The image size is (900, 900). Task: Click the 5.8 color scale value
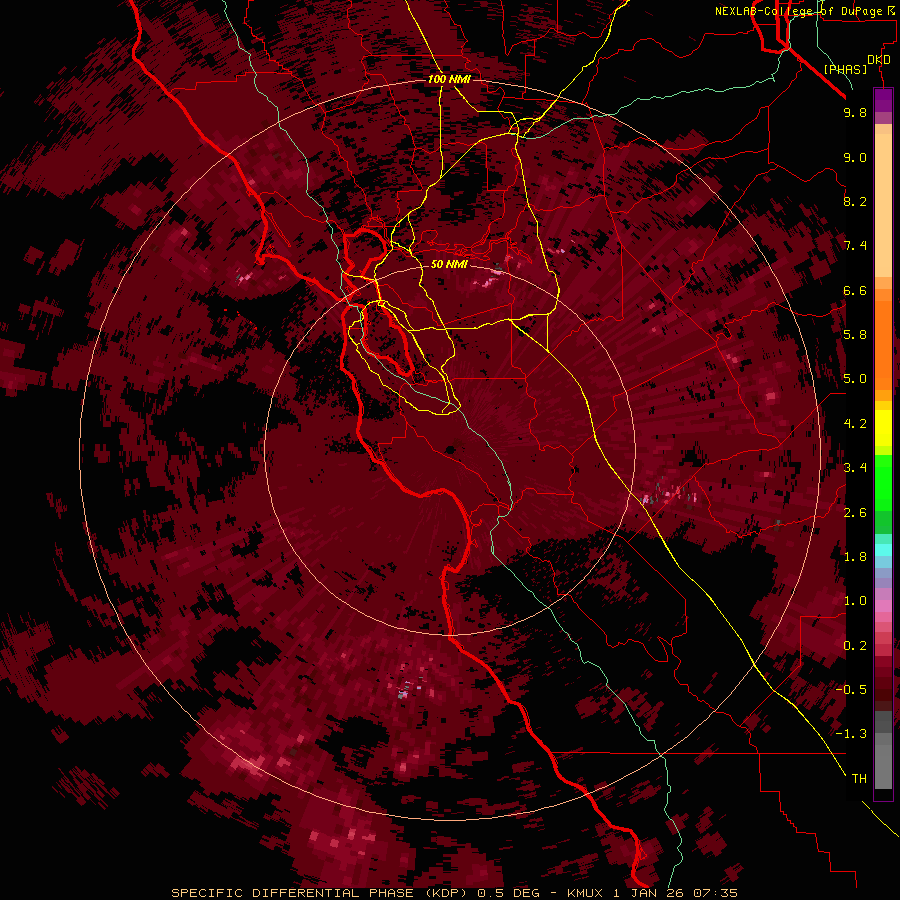855,335
